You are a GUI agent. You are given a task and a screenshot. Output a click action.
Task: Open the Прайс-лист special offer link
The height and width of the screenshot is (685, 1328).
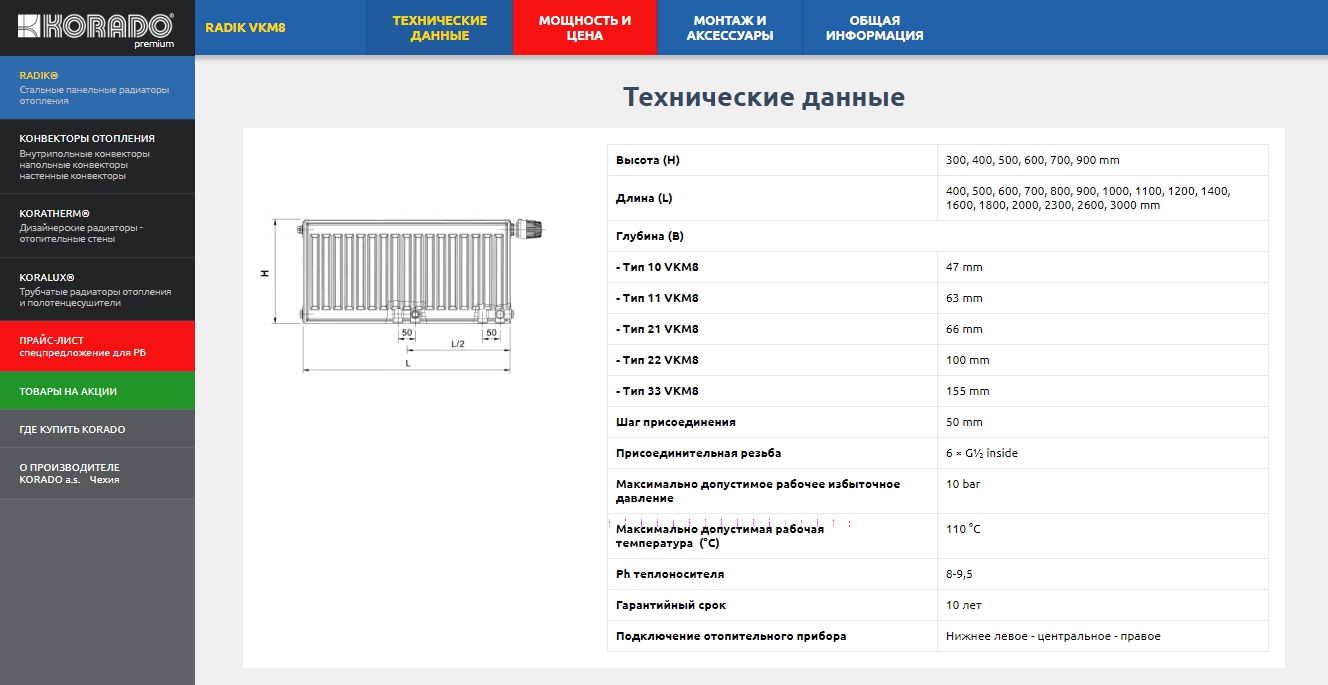tap(97, 346)
